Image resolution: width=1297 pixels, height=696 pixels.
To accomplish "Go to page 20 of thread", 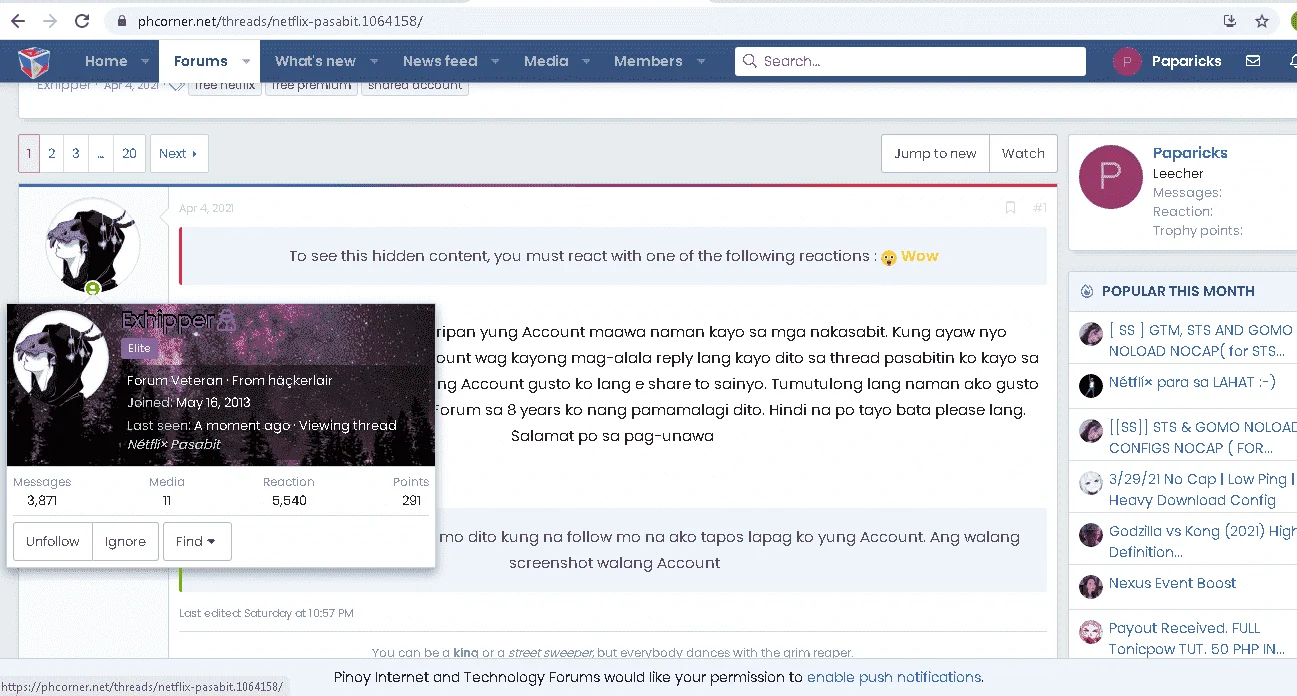I will (129, 153).
